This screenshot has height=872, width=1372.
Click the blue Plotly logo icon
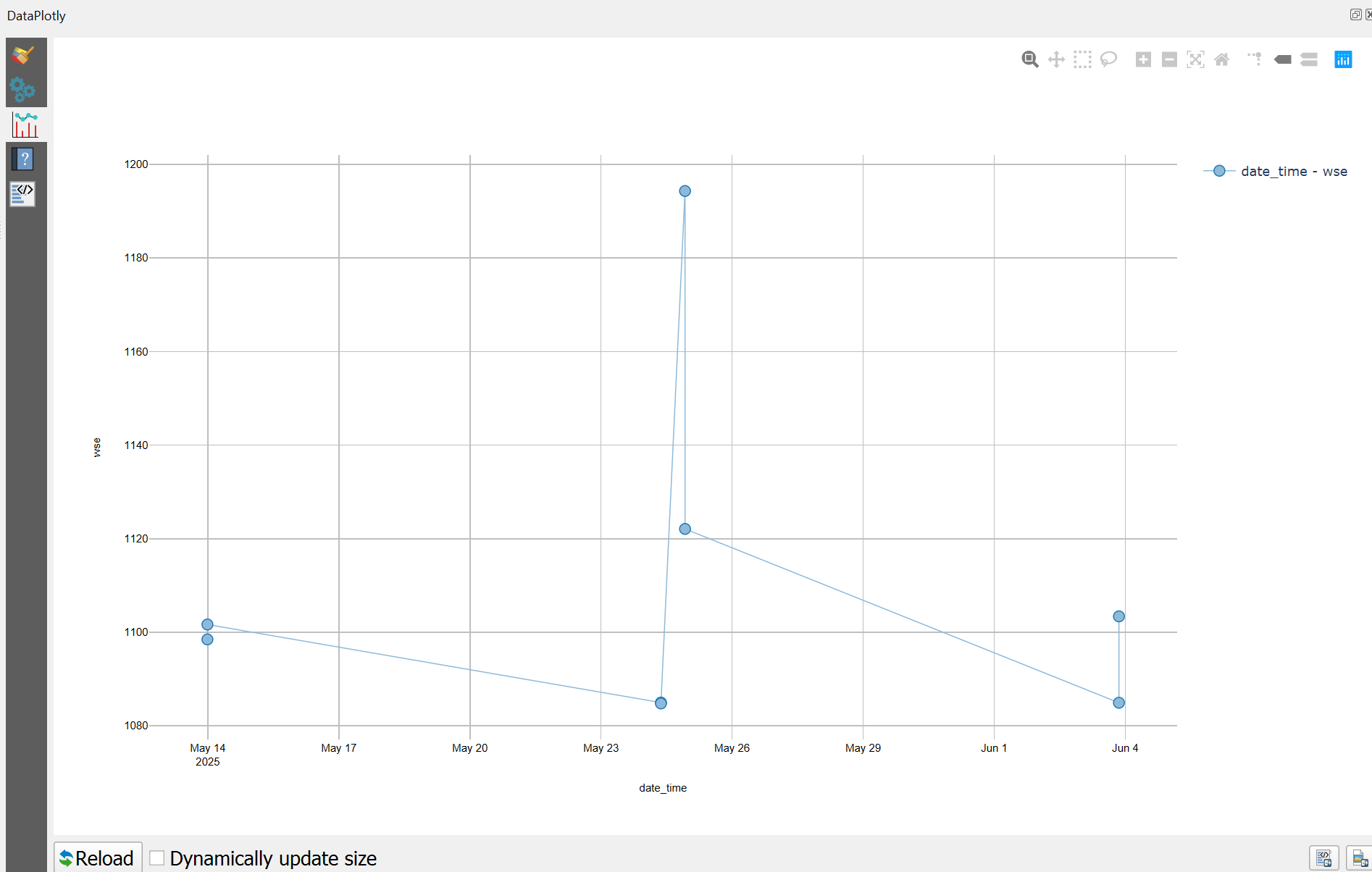tap(1343, 59)
